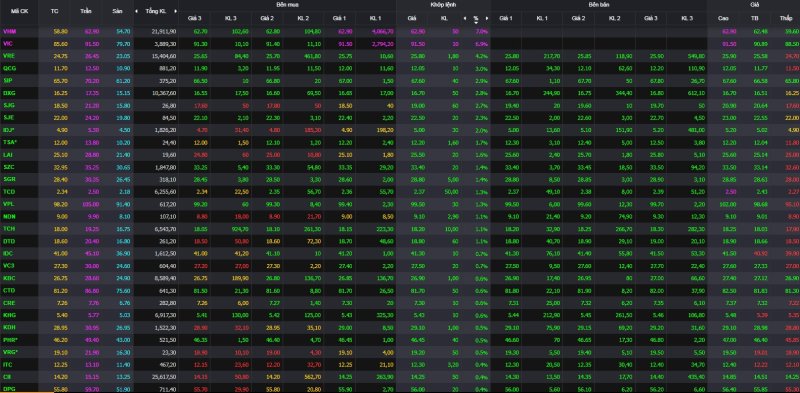The width and height of the screenshot is (800, 393).
Task: Click the Khớp lệnh header group
Action: pos(443,4)
